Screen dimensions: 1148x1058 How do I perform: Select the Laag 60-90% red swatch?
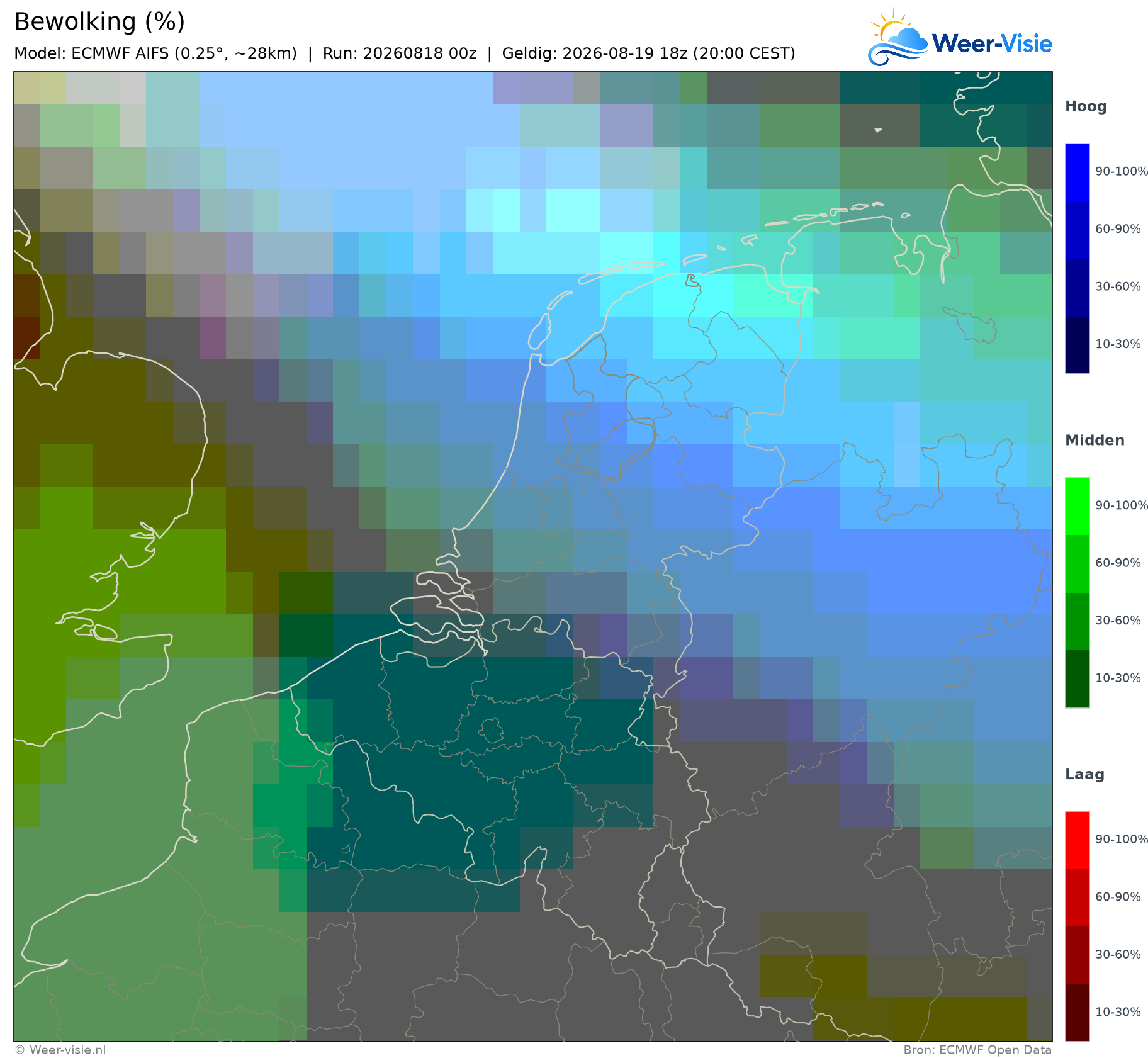[x=1077, y=898]
